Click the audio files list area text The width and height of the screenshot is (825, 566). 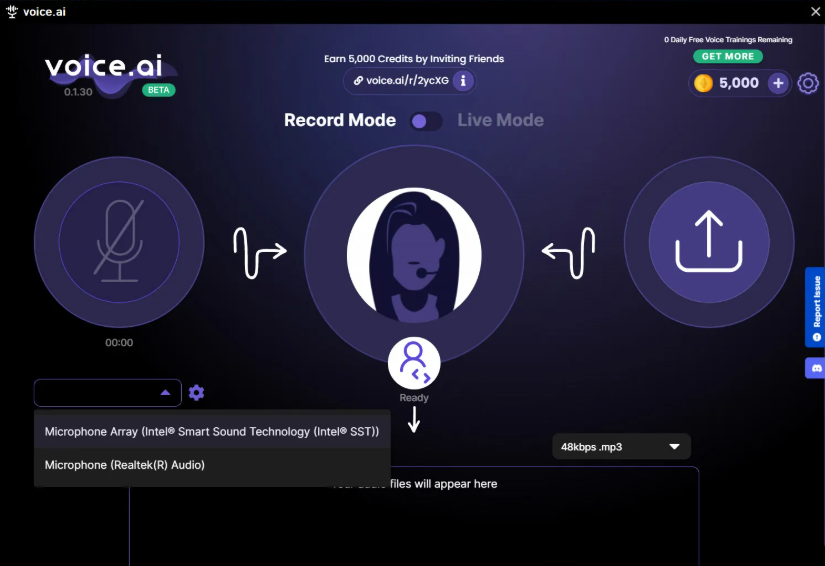414,483
